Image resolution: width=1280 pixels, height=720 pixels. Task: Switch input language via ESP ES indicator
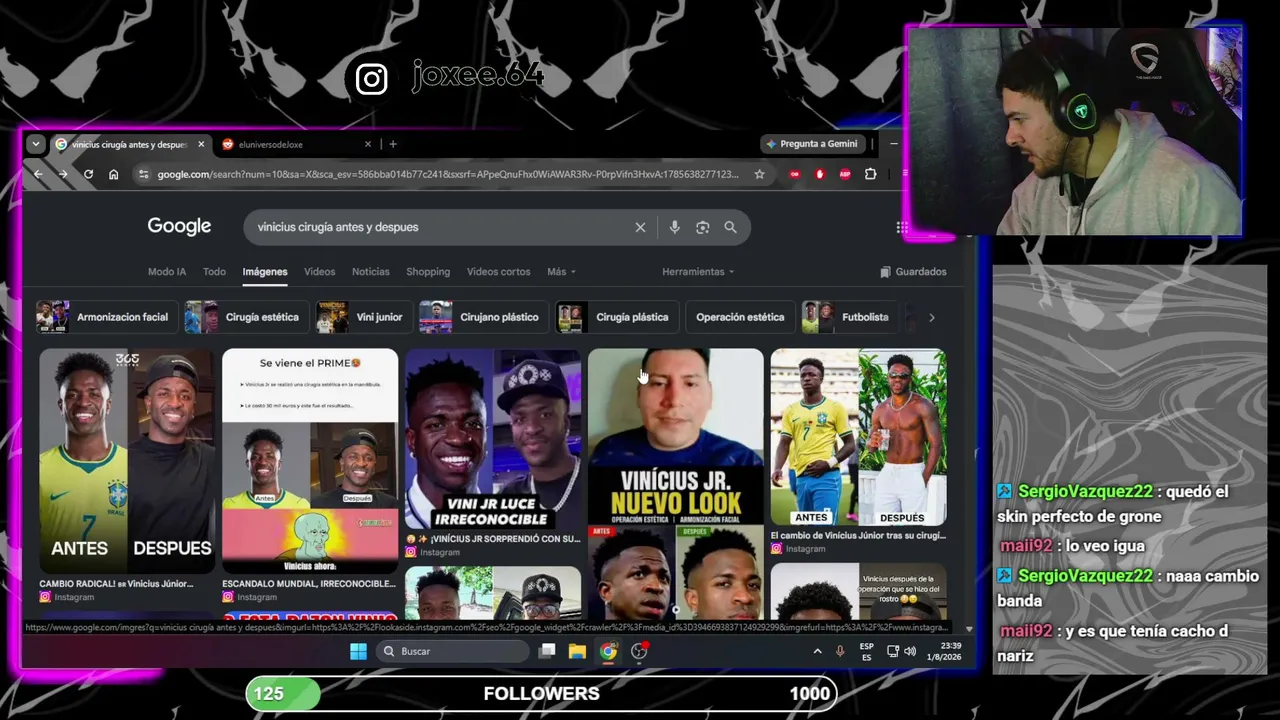867,651
